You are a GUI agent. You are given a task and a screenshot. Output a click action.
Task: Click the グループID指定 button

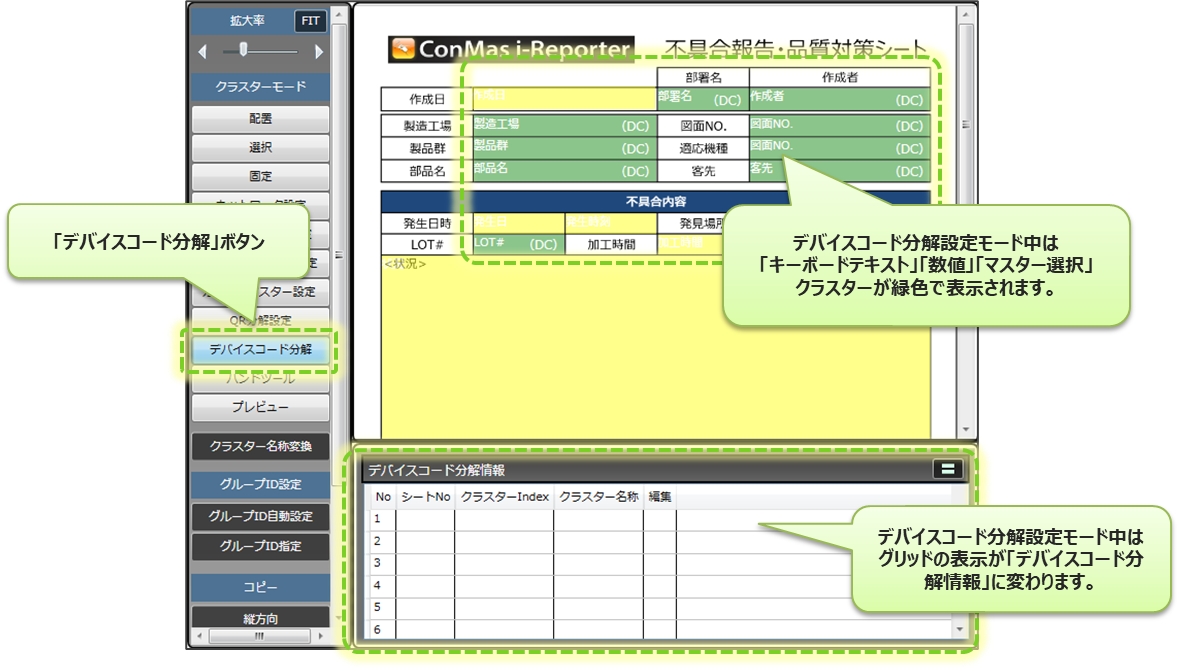tap(260, 546)
